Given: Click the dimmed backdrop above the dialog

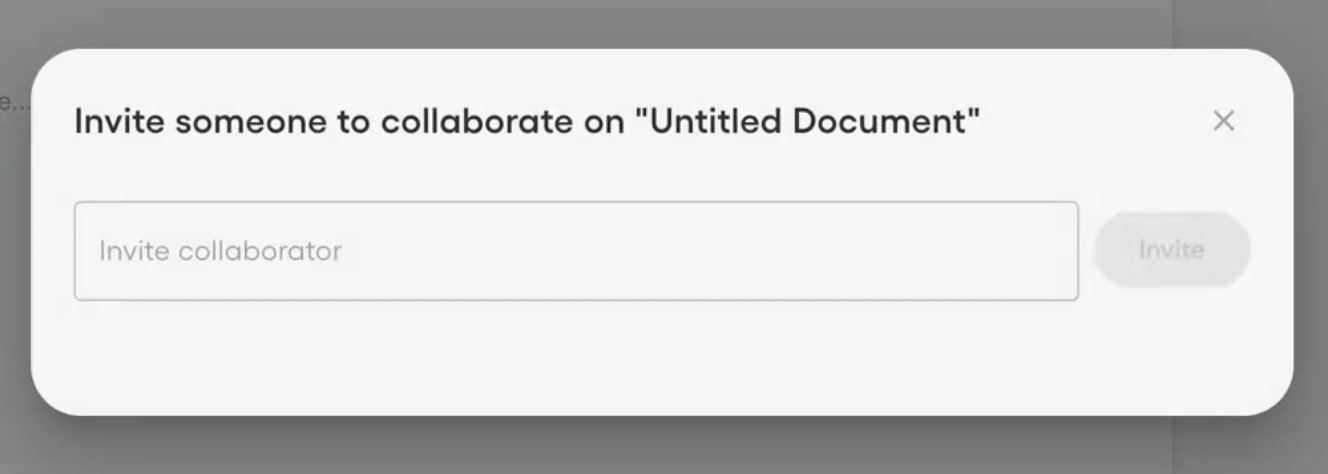Looking at the screenshot, I should click(x=600, y=22).
